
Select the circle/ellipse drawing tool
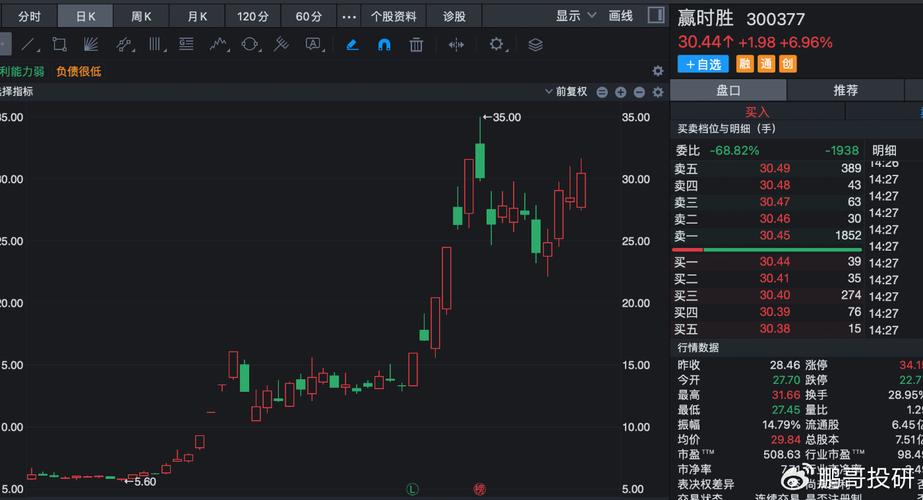tap(250, 45)
